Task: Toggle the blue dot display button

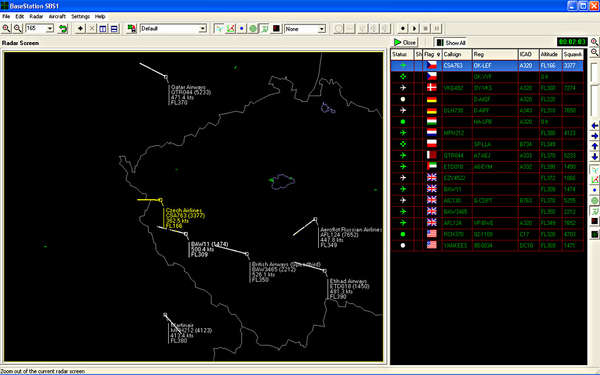Action: 241,29
